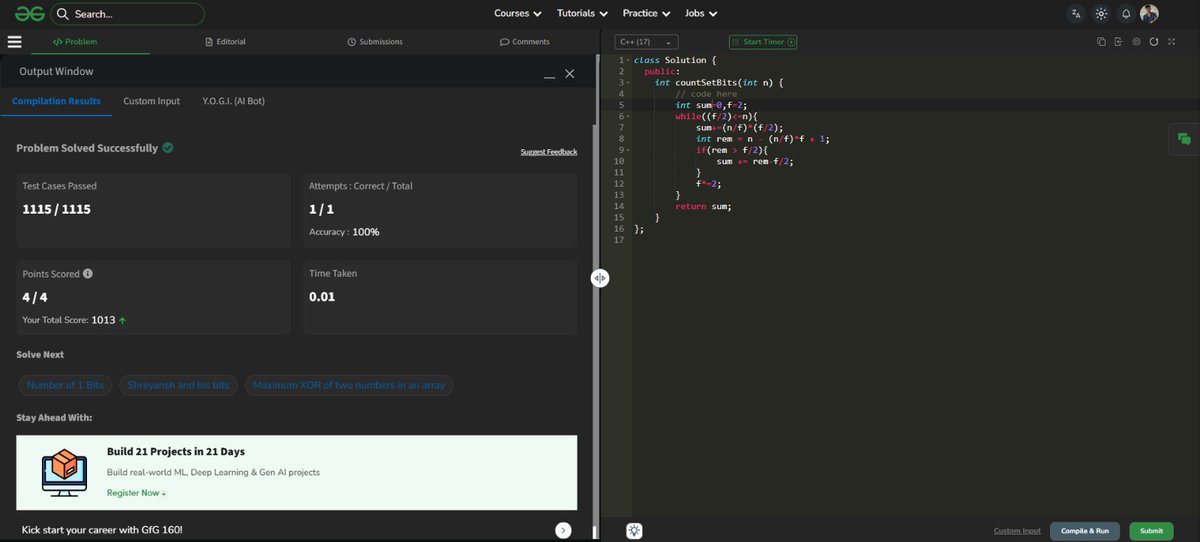Image resolution: width=1200 pixels, height=542 pixels.
Task: Select the Custom Input tab
Action: coord(152,101)
